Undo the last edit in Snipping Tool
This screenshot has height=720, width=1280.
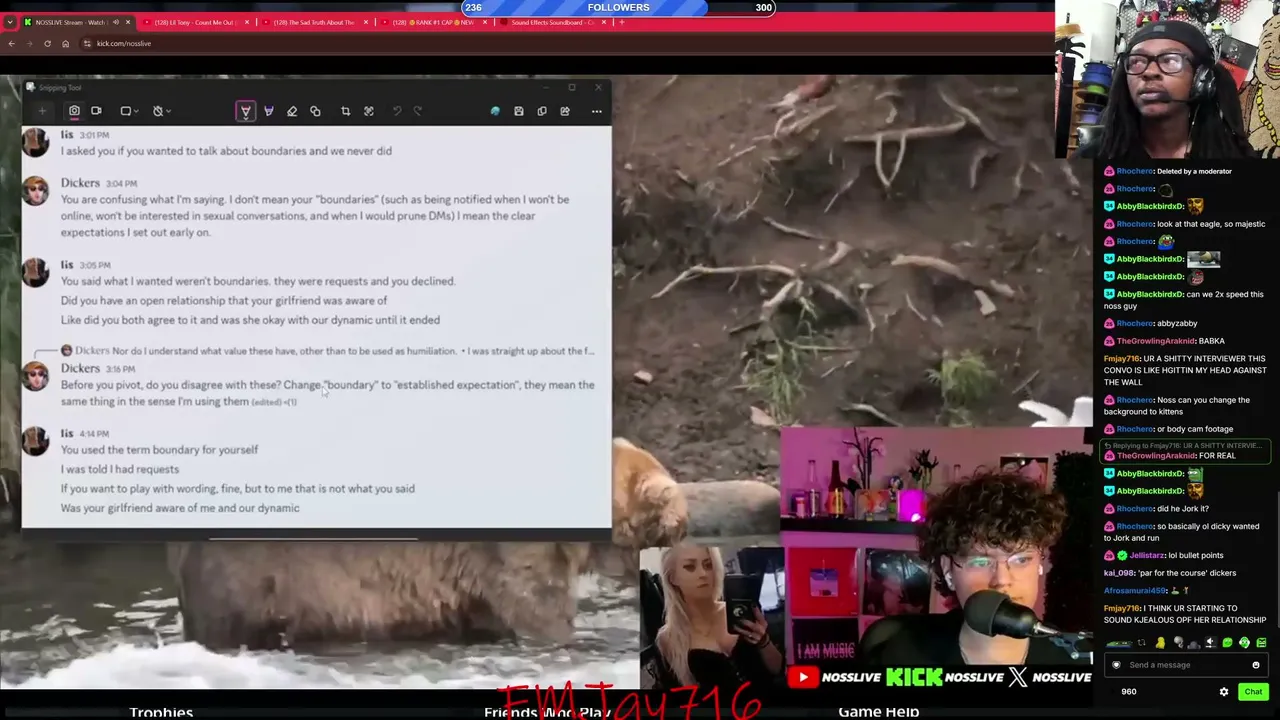[397, 111]
